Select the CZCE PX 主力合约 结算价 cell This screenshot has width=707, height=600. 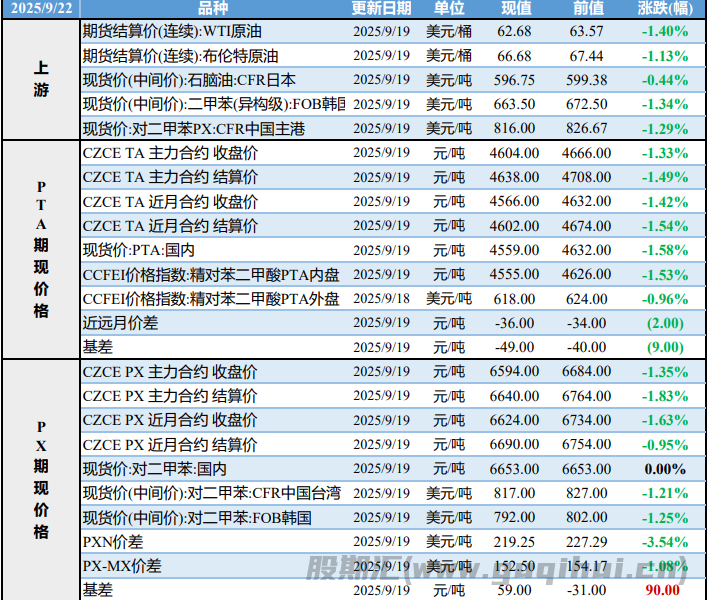[170, 396]
